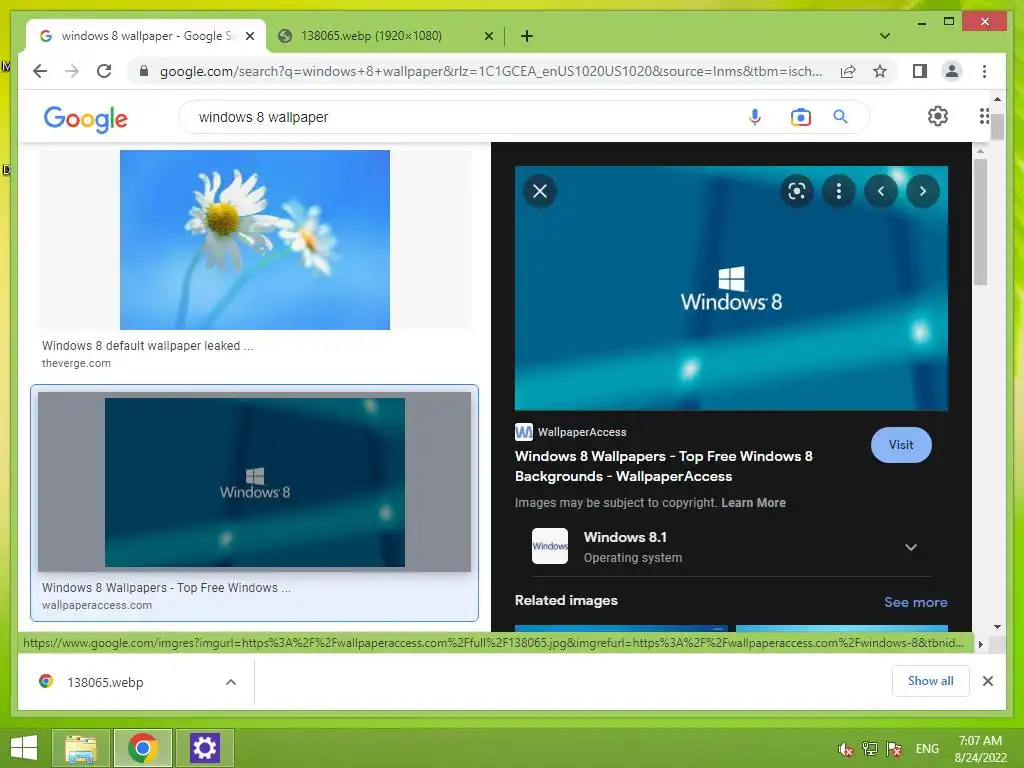Click the network tray icon

click(870, 749)
